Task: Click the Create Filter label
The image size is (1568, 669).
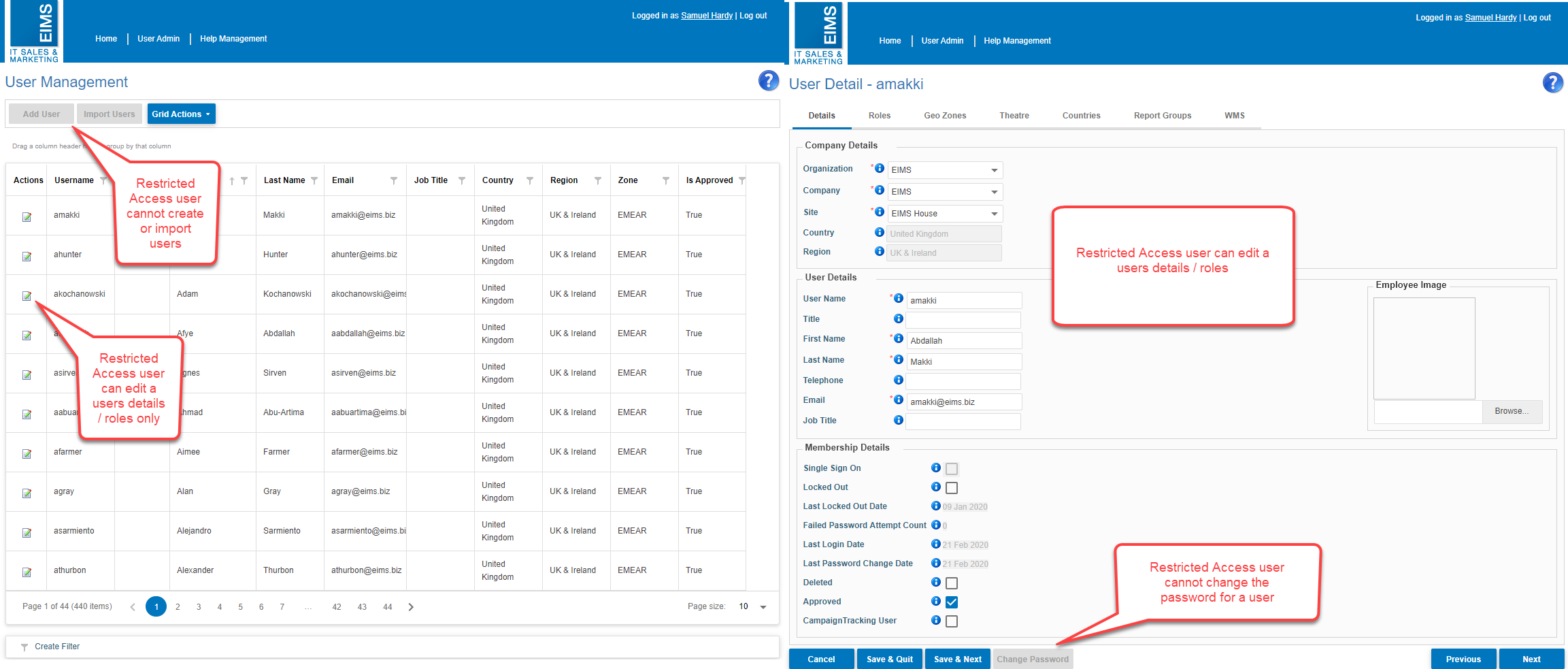Action: coord(57,647)
